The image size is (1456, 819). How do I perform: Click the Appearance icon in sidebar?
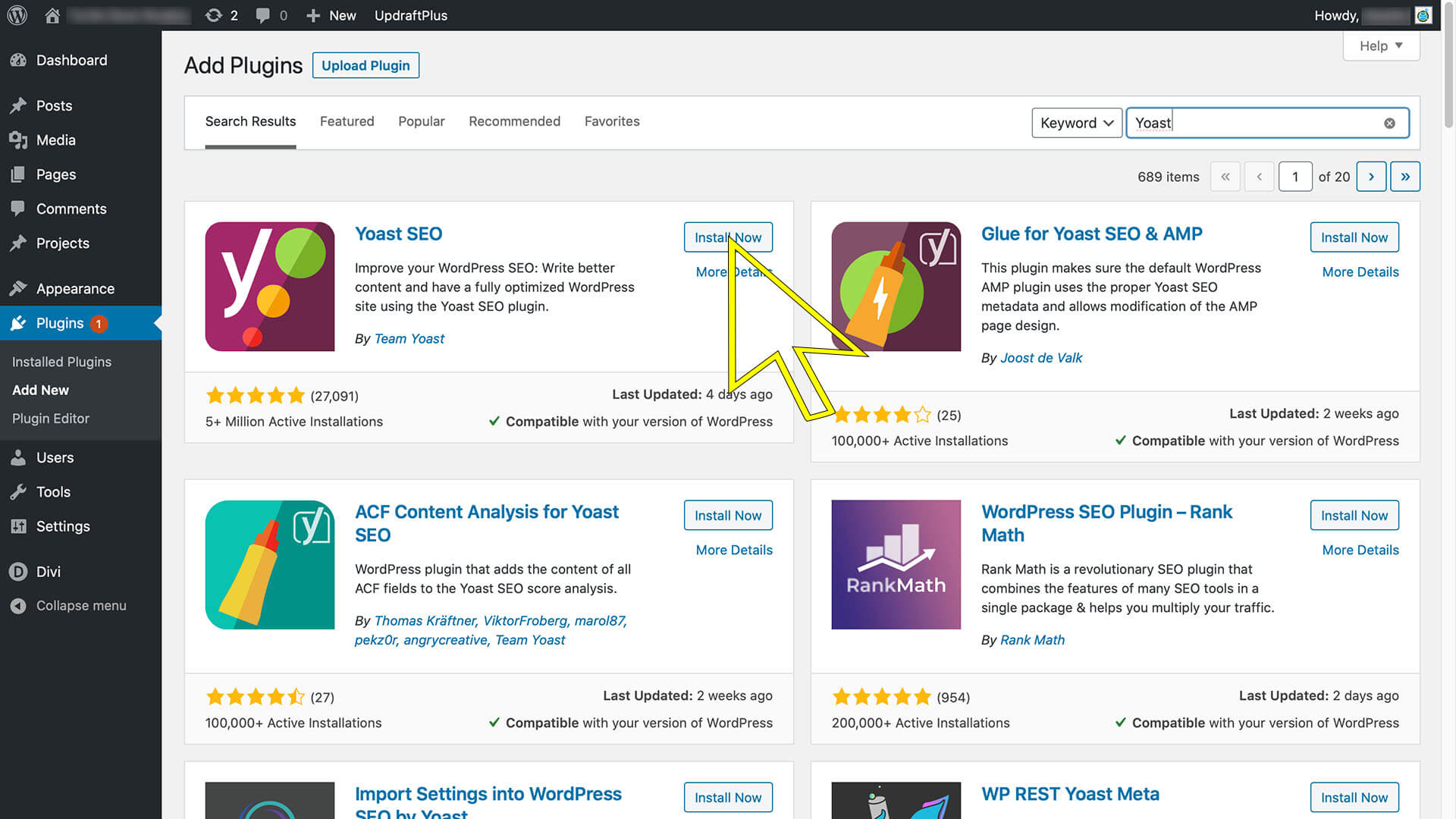(18, 288)
